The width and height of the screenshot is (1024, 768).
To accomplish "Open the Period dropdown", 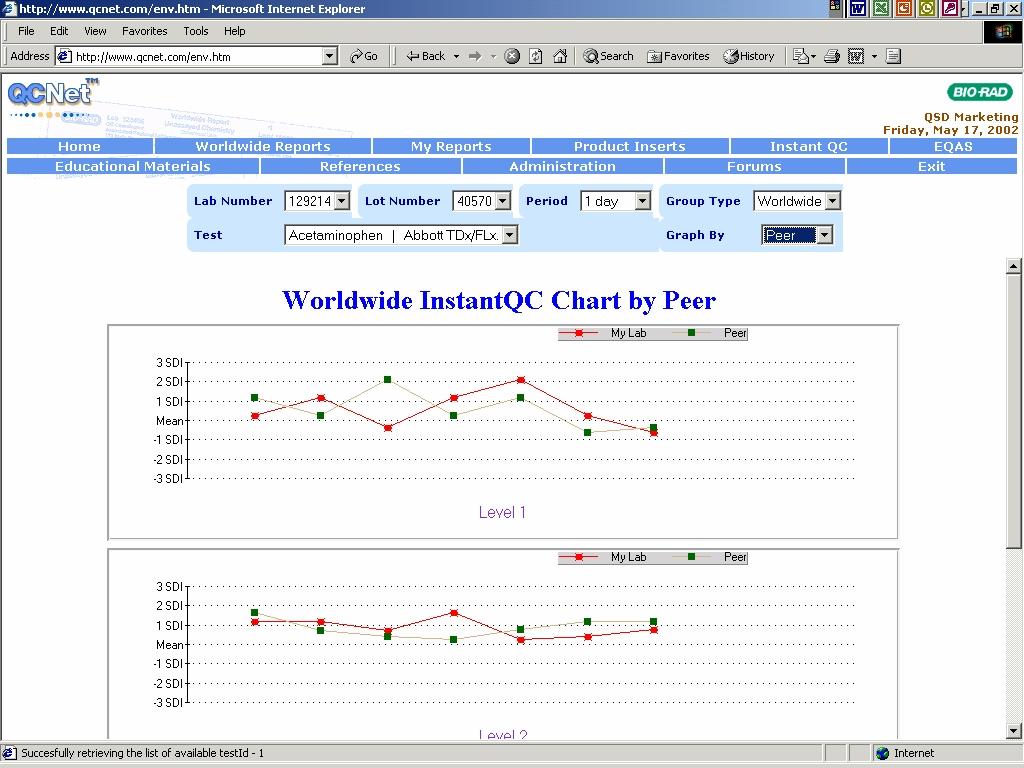I will tap(643, 201).
